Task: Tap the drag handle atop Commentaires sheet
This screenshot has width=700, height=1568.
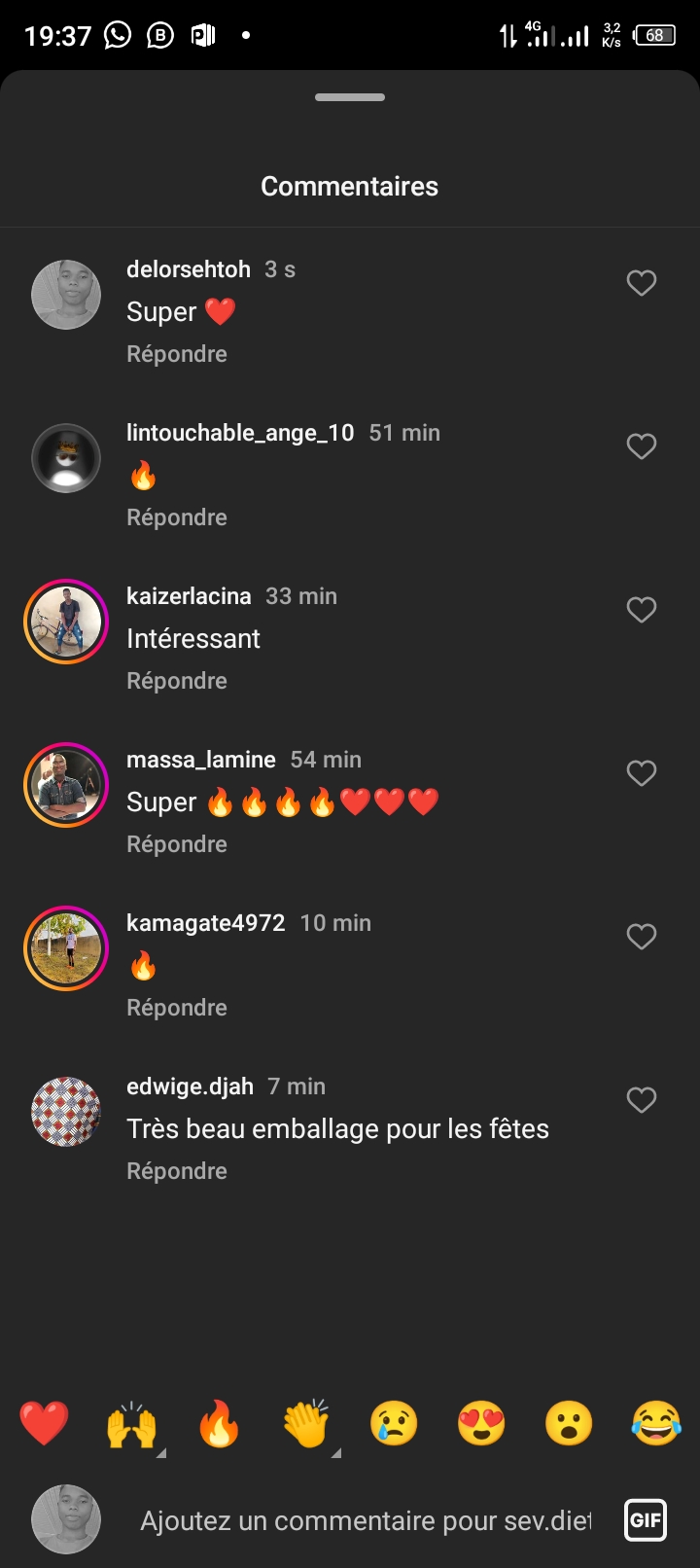Action: pyautogui.click(x=350, y=97)
